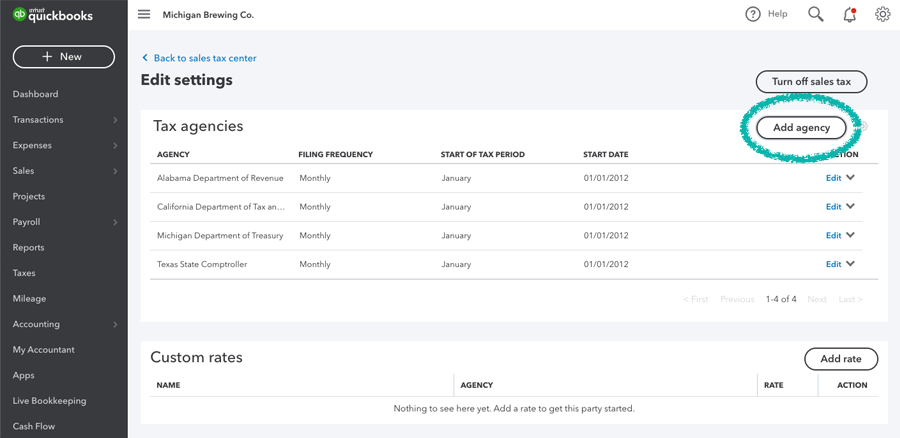The height and width of the screenshot is (438, 900).
Task: Go to Taxes in the sidebar
Action: (x=24, y=273)
